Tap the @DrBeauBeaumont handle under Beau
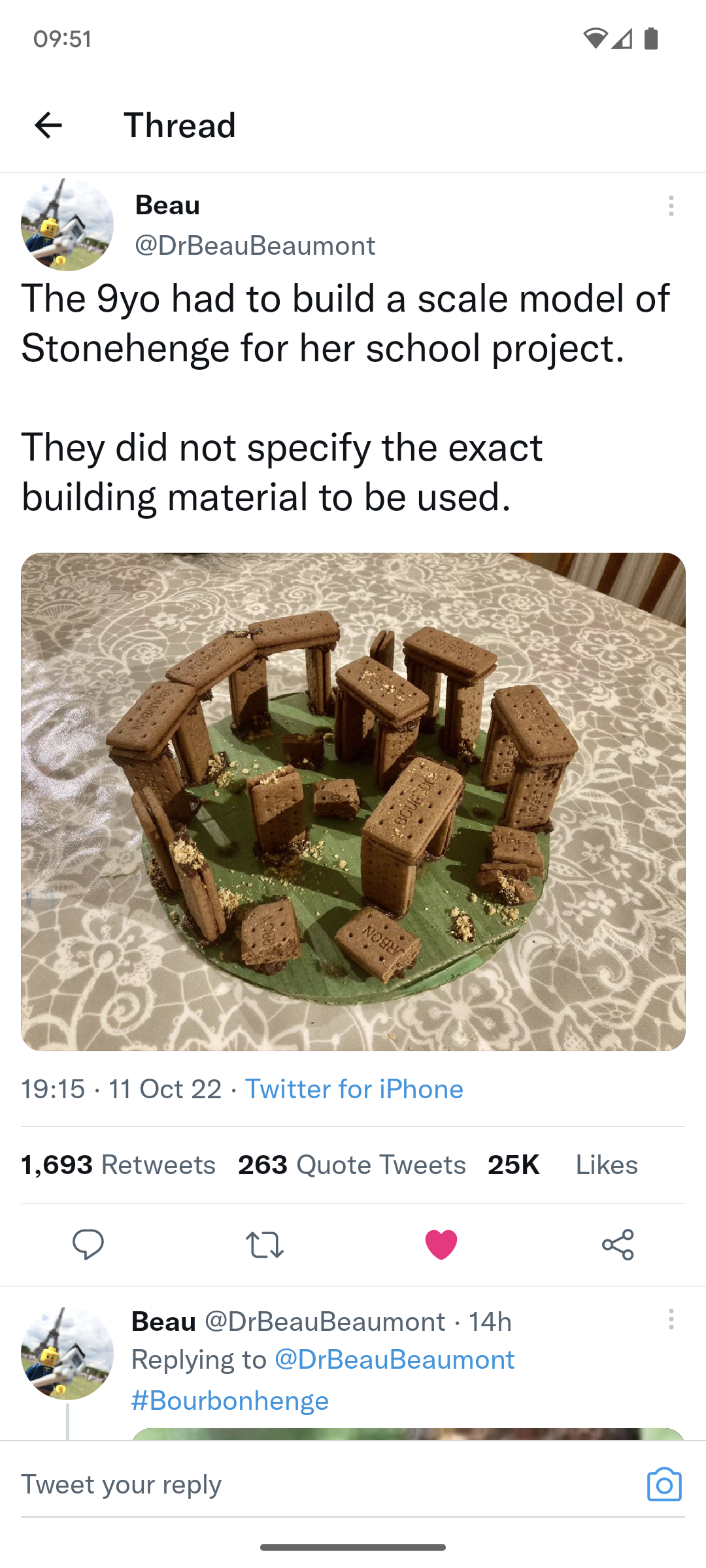 (x=255, y=246)
